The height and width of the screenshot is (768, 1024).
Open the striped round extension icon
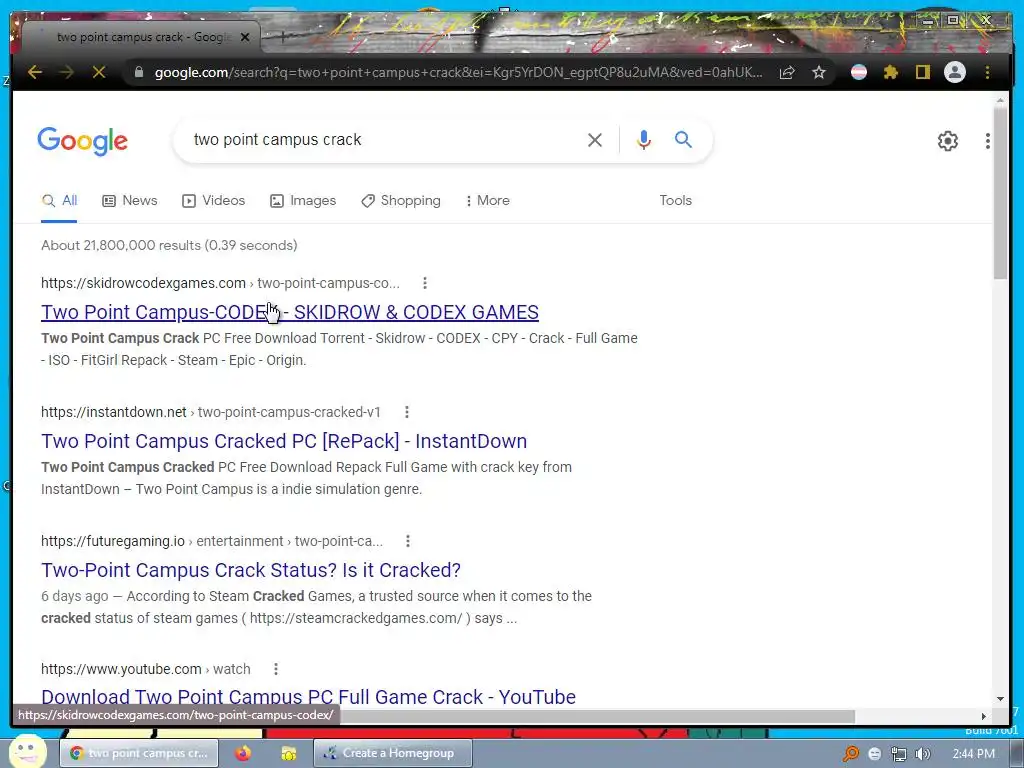click(859, 72)
